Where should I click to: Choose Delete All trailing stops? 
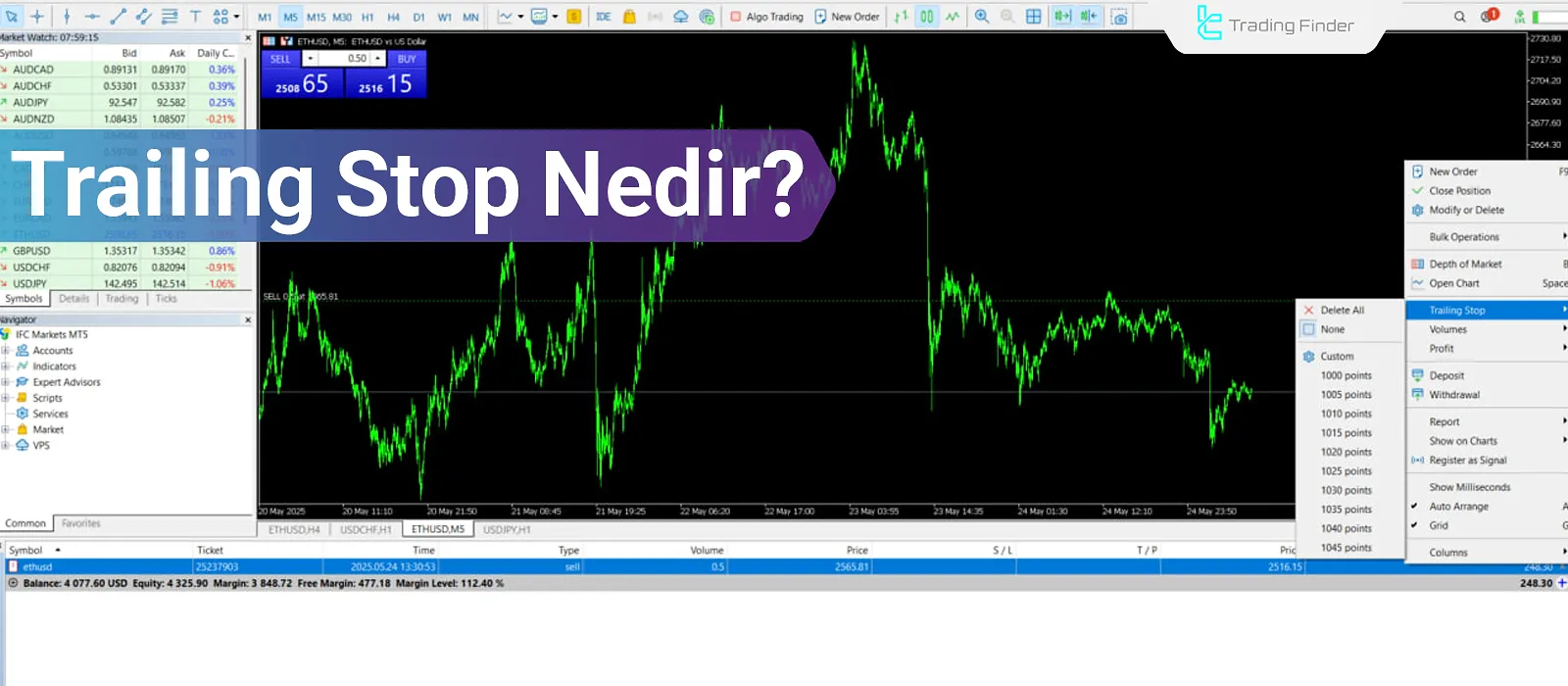1342,310
